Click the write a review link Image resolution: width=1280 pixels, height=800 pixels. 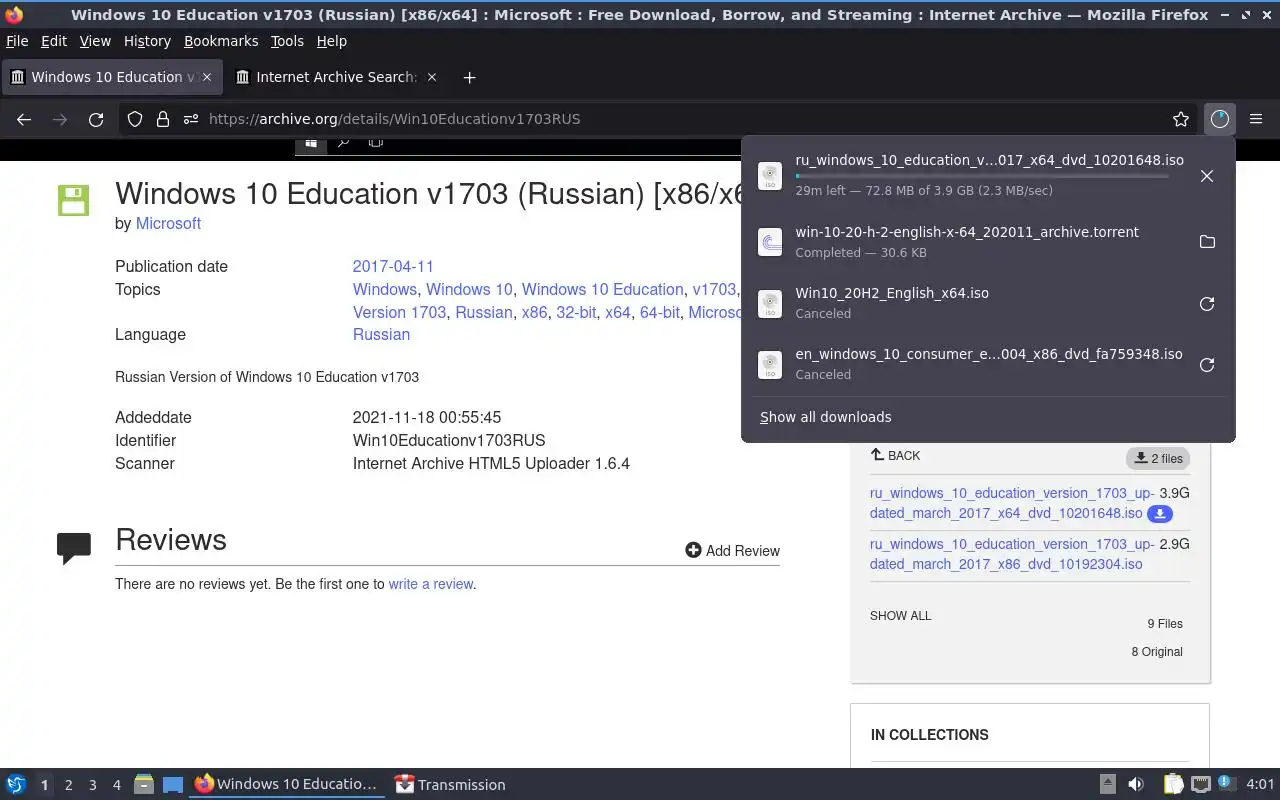point(430,584)
